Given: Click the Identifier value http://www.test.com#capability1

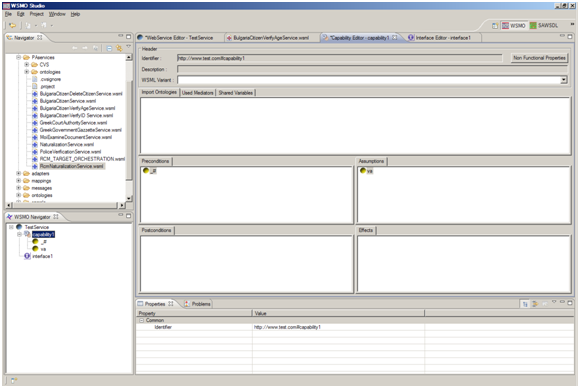Looking at the screenshot, I should [x=287, y=327].
